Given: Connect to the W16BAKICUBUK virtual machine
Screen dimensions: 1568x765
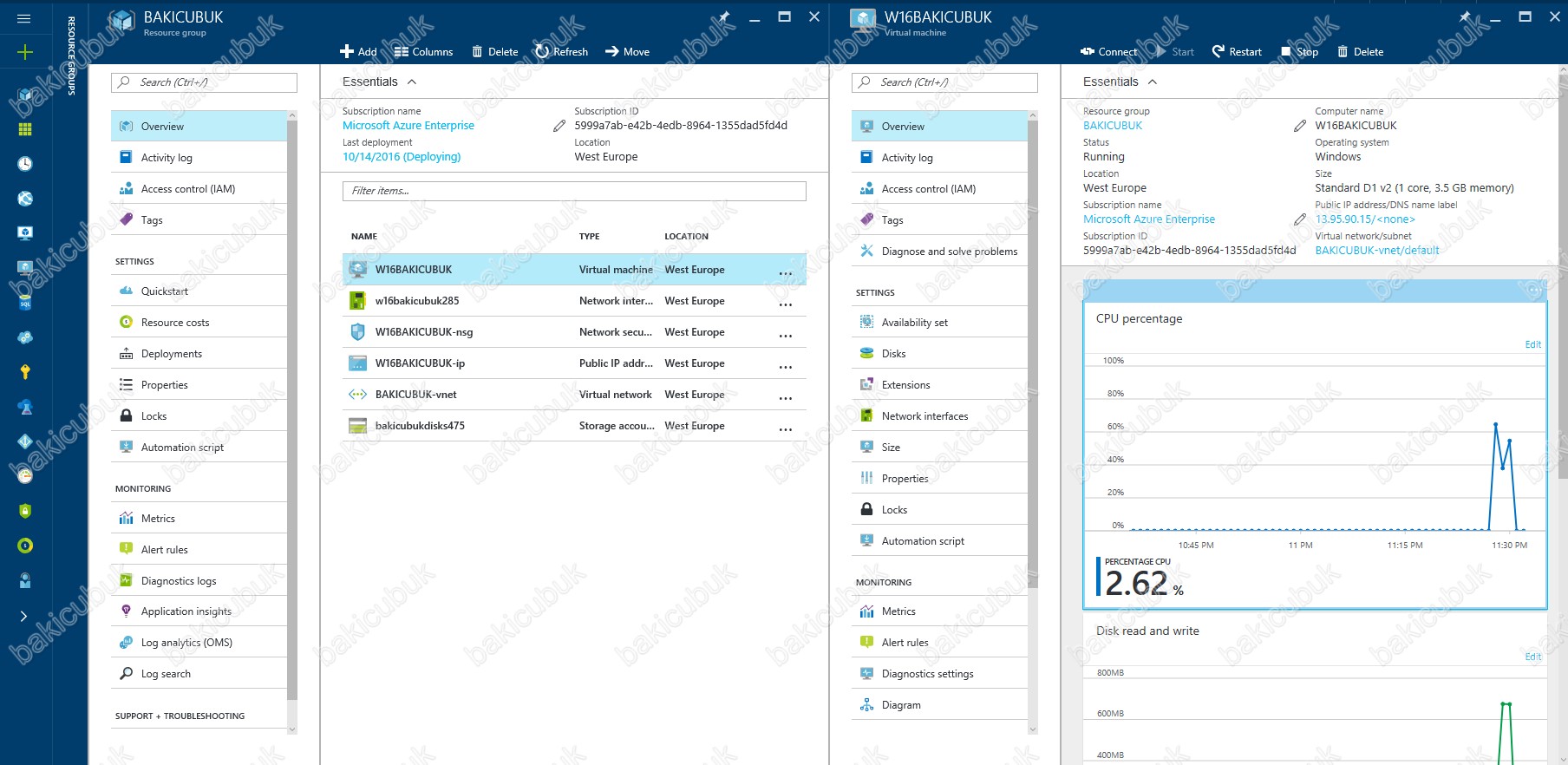Looking at the screenshot, I should 1108,52.
